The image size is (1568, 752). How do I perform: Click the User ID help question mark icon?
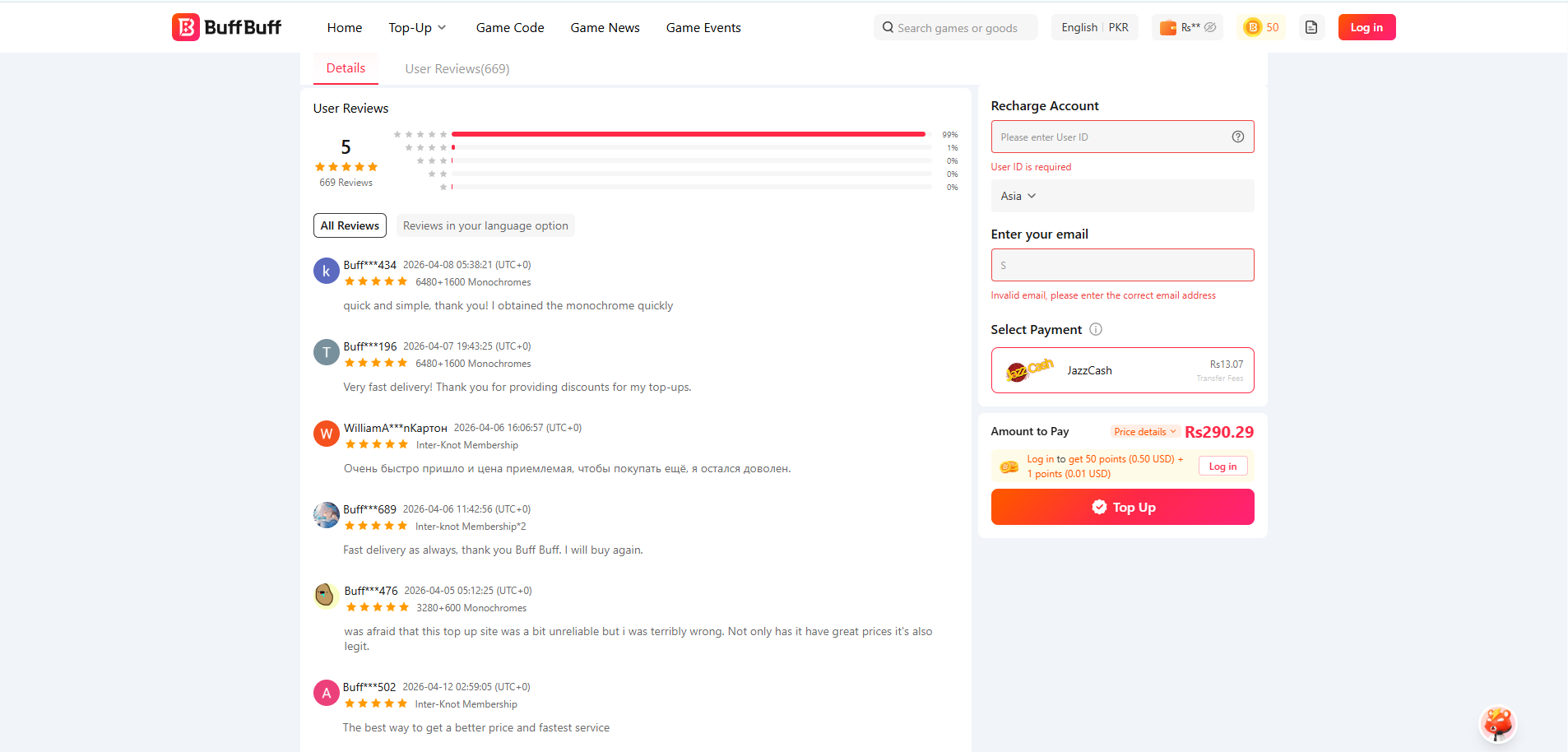point(1237,137)
